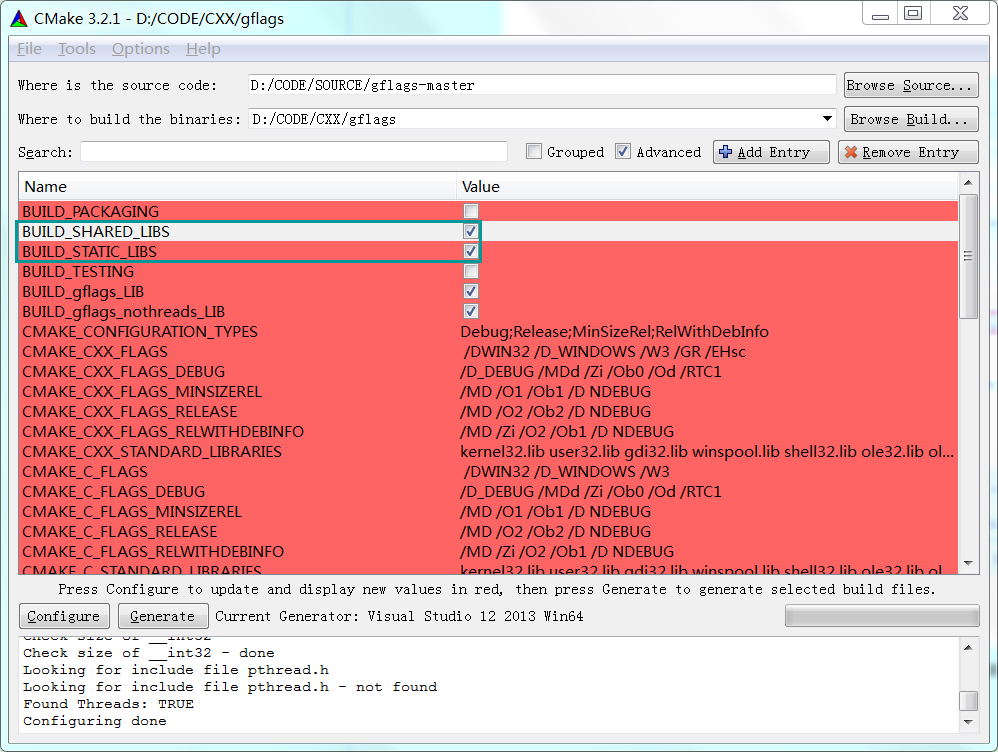Image resolution: width=998 pixels, height=752 pixels.
Task: Select the CMAKE_CXX_FLAGS_RELEASE entry name
Action: (130, 412)
